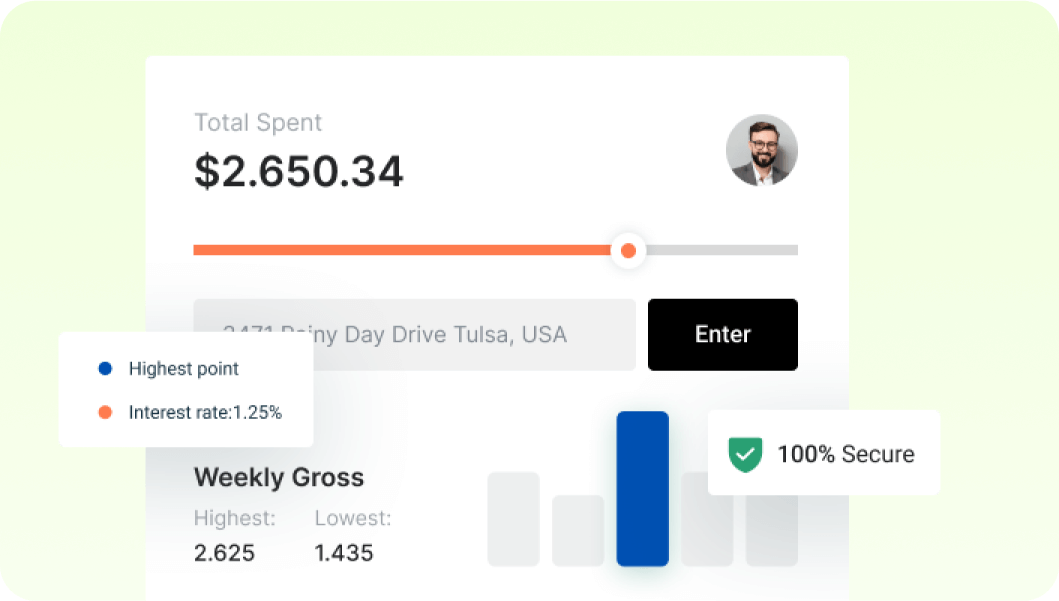Screen dimensions: 1059x601
Task: Click the orange slider handle
Action: pos(628,250)
